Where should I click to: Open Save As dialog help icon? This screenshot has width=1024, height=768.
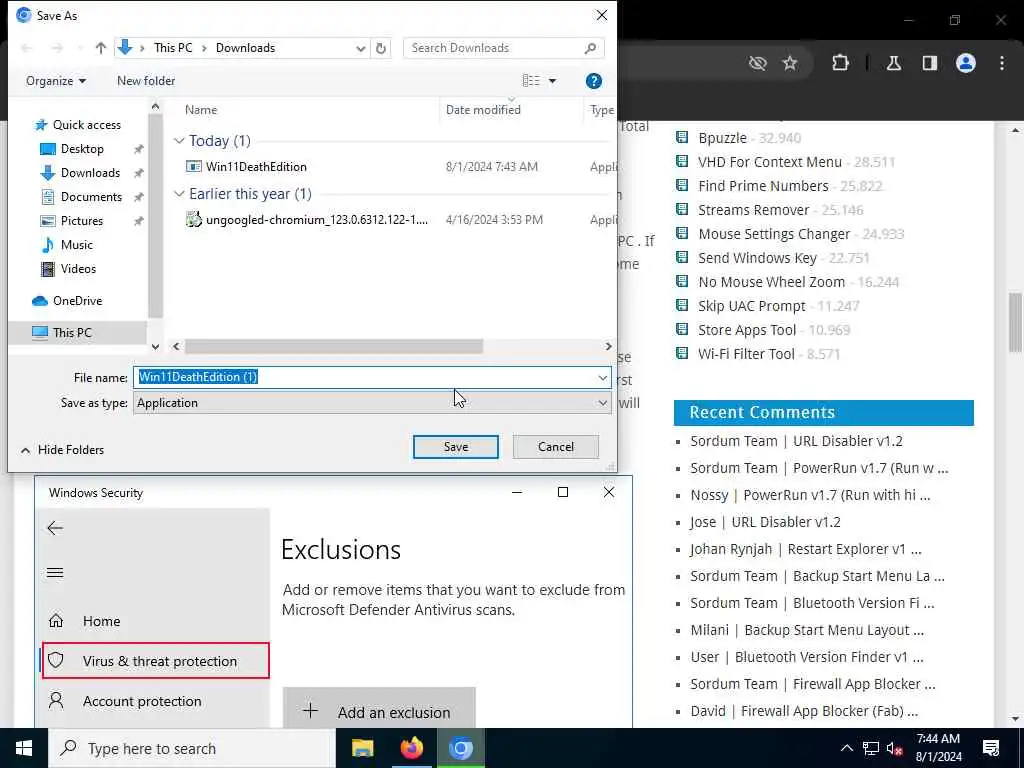(x=594, y=81)
